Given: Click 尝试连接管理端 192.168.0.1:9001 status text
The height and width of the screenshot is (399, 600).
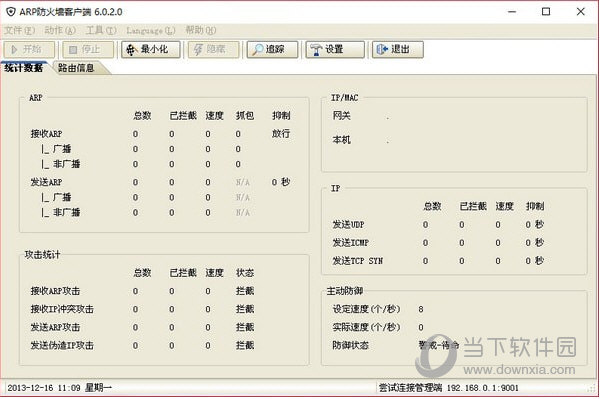Looking at the screenshot, I should pyautogui.click(x=448, y=388).
